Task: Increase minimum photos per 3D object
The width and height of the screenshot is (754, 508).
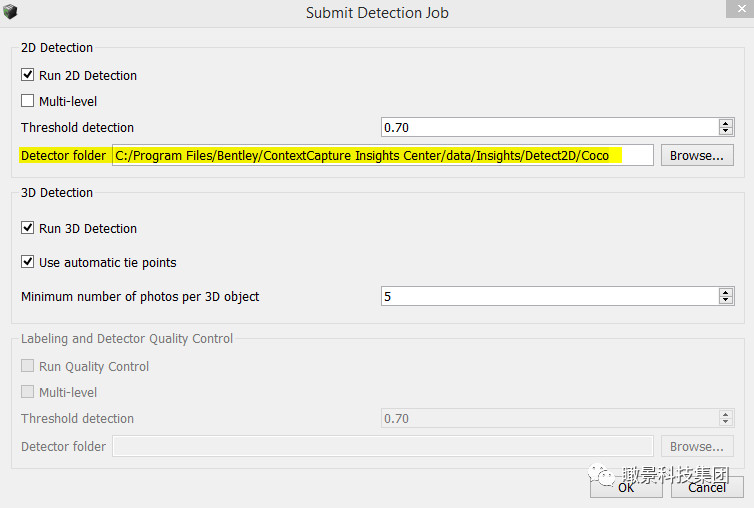Action: pyautogui.click(x=726, y=292)
